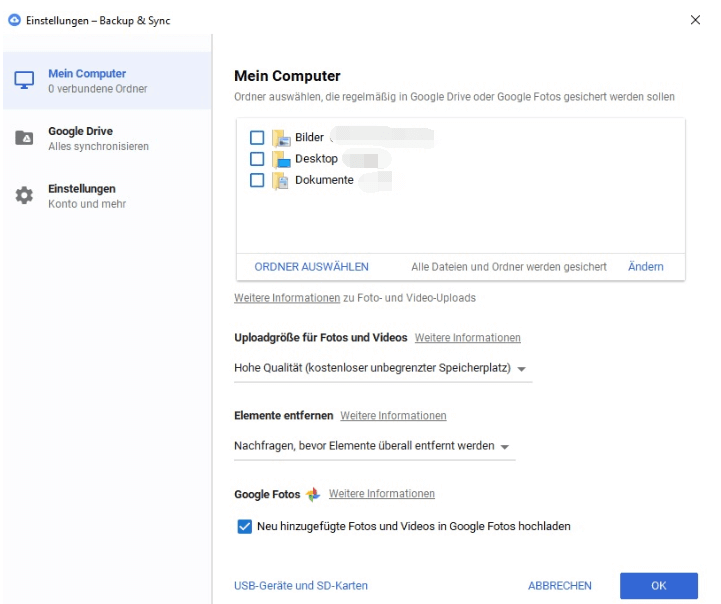Open USB-Geräte und SD-Karten link

coord(301,586)
